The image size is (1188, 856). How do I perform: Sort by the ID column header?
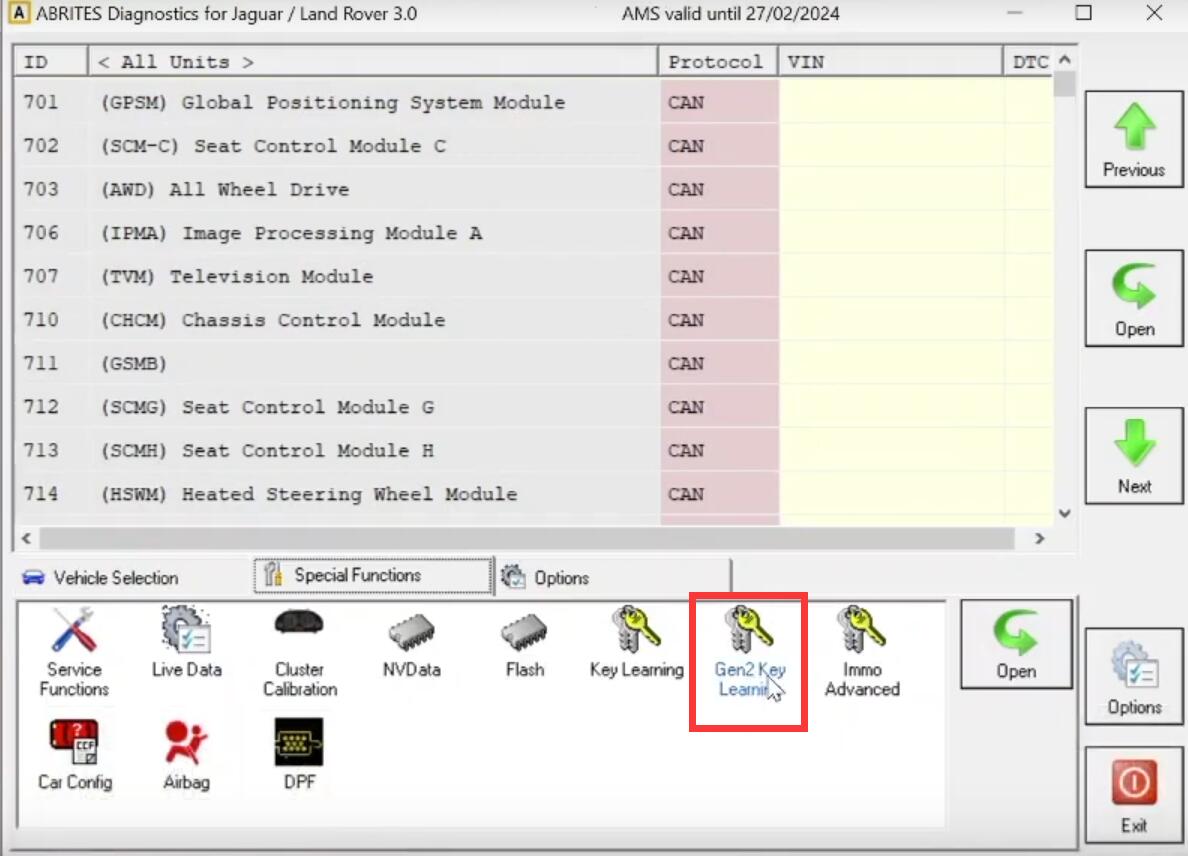50,62
